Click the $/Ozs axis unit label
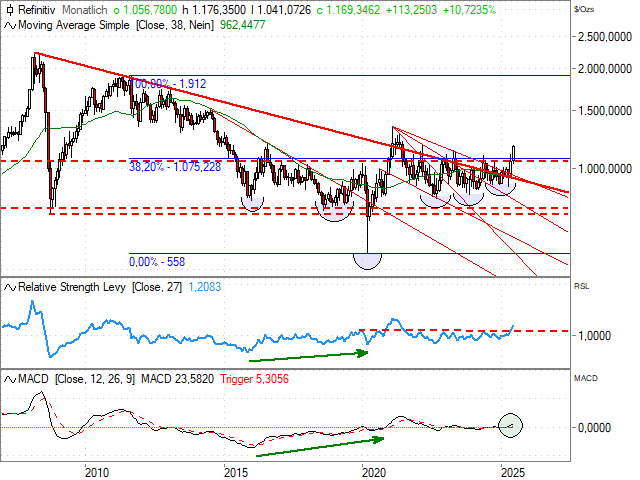Viewport: 640px width, 480px height. (584, 9)
